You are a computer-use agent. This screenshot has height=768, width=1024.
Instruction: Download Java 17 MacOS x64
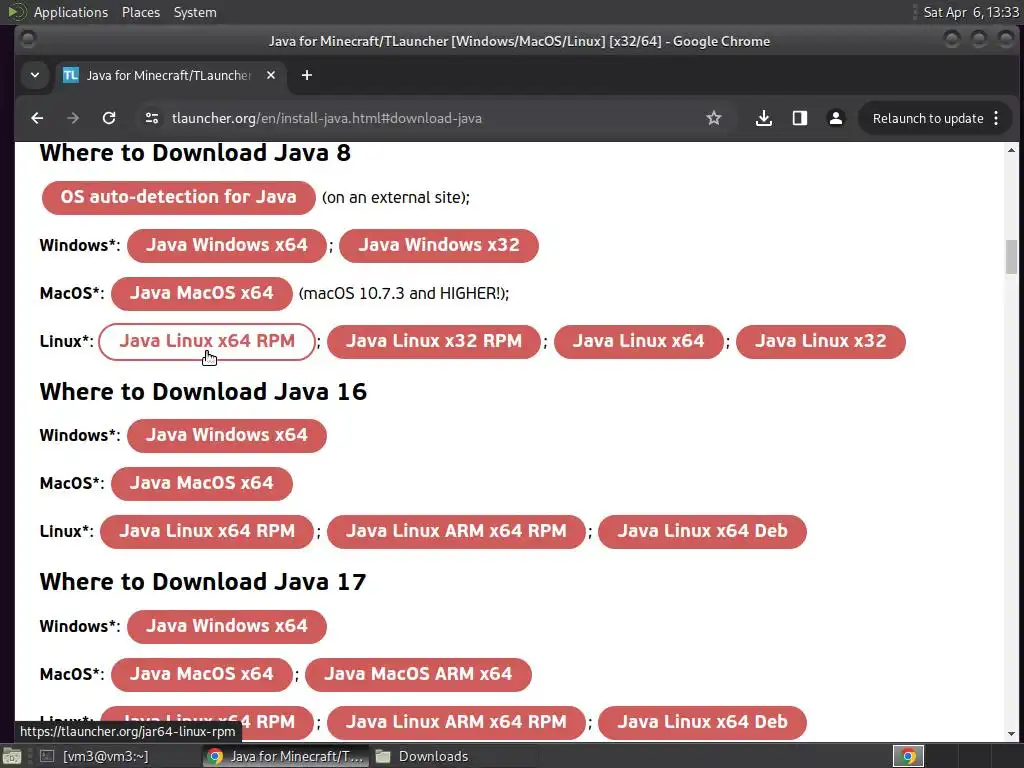(202, 675)
